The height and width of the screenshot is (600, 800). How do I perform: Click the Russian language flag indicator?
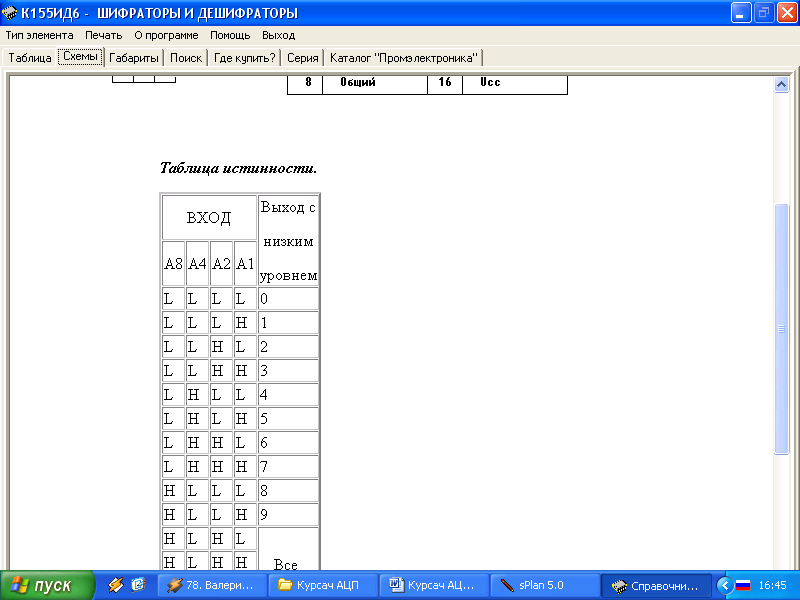[743, 585]
